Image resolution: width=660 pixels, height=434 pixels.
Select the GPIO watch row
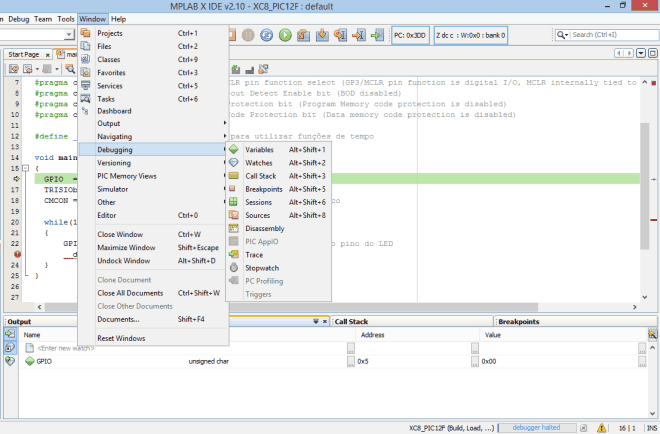(x=333, y=361)
